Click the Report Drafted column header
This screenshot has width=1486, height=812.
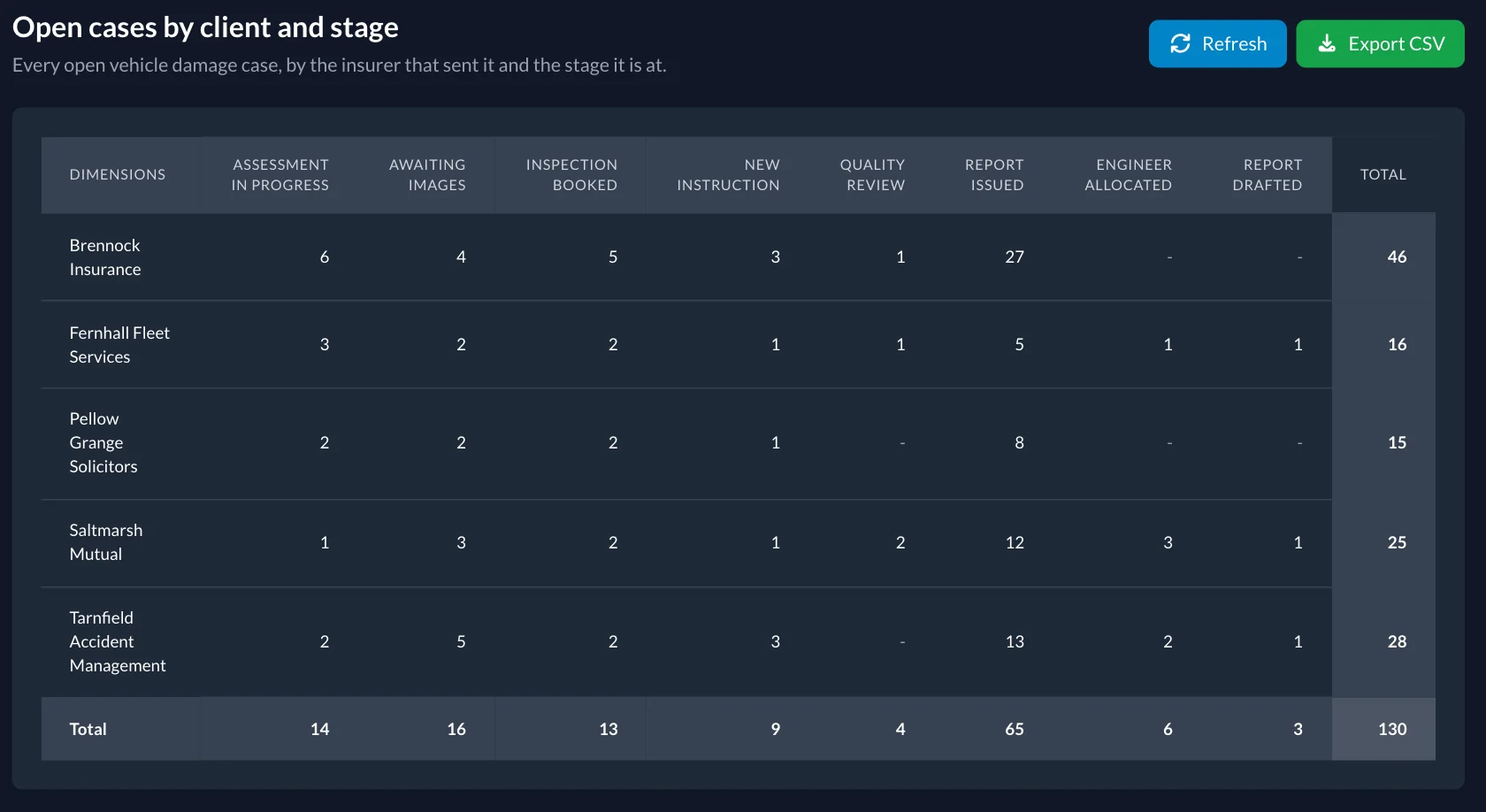pos(1268,174)
